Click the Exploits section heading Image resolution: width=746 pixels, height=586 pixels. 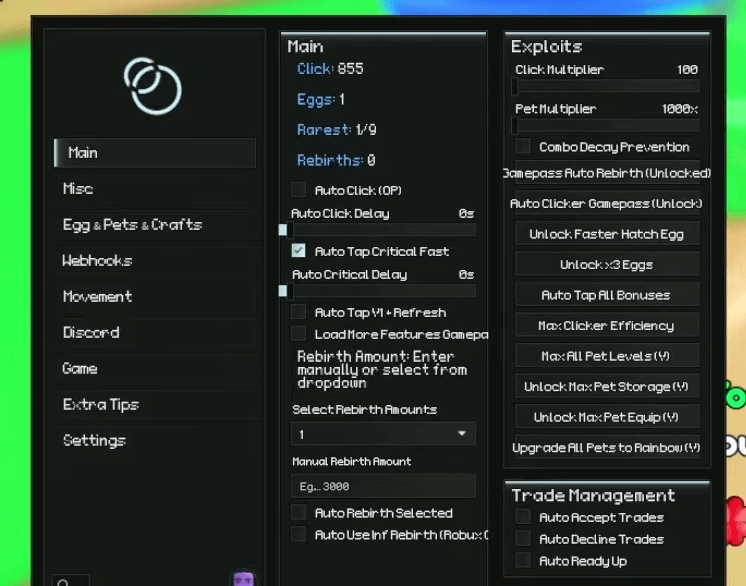547,46
